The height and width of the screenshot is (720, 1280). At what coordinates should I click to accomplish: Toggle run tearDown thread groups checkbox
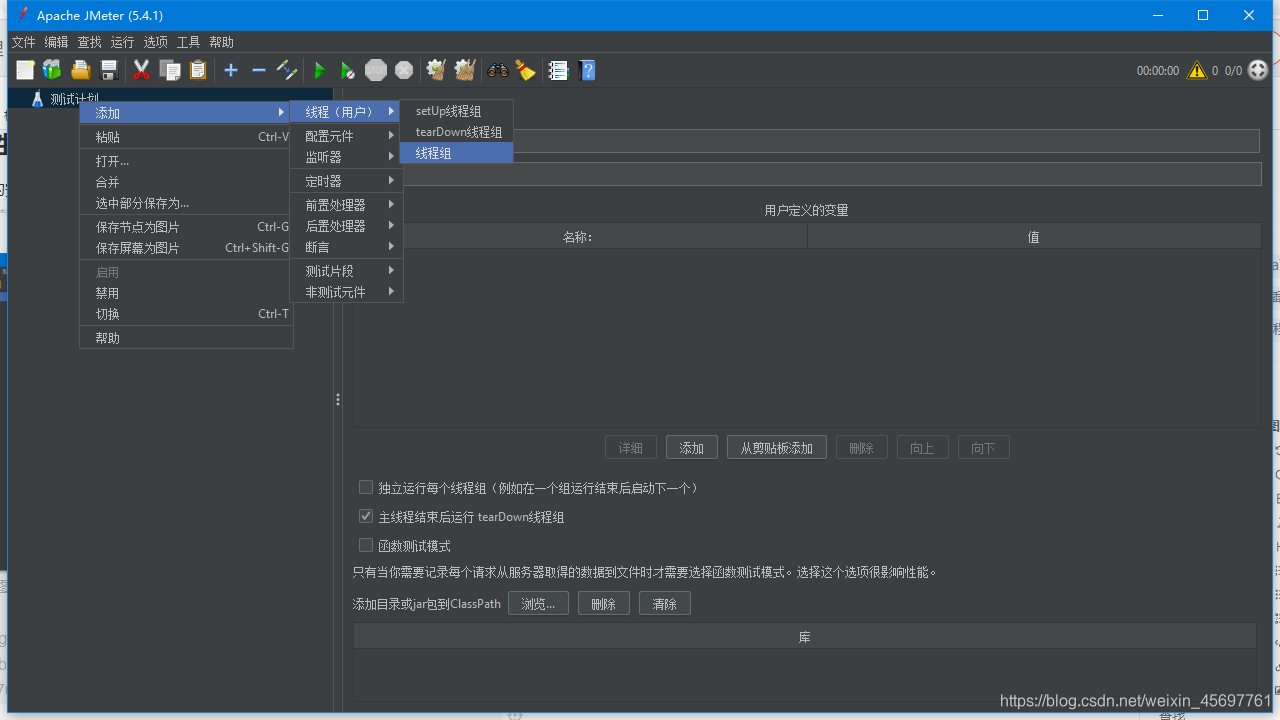tap(366, 517)
